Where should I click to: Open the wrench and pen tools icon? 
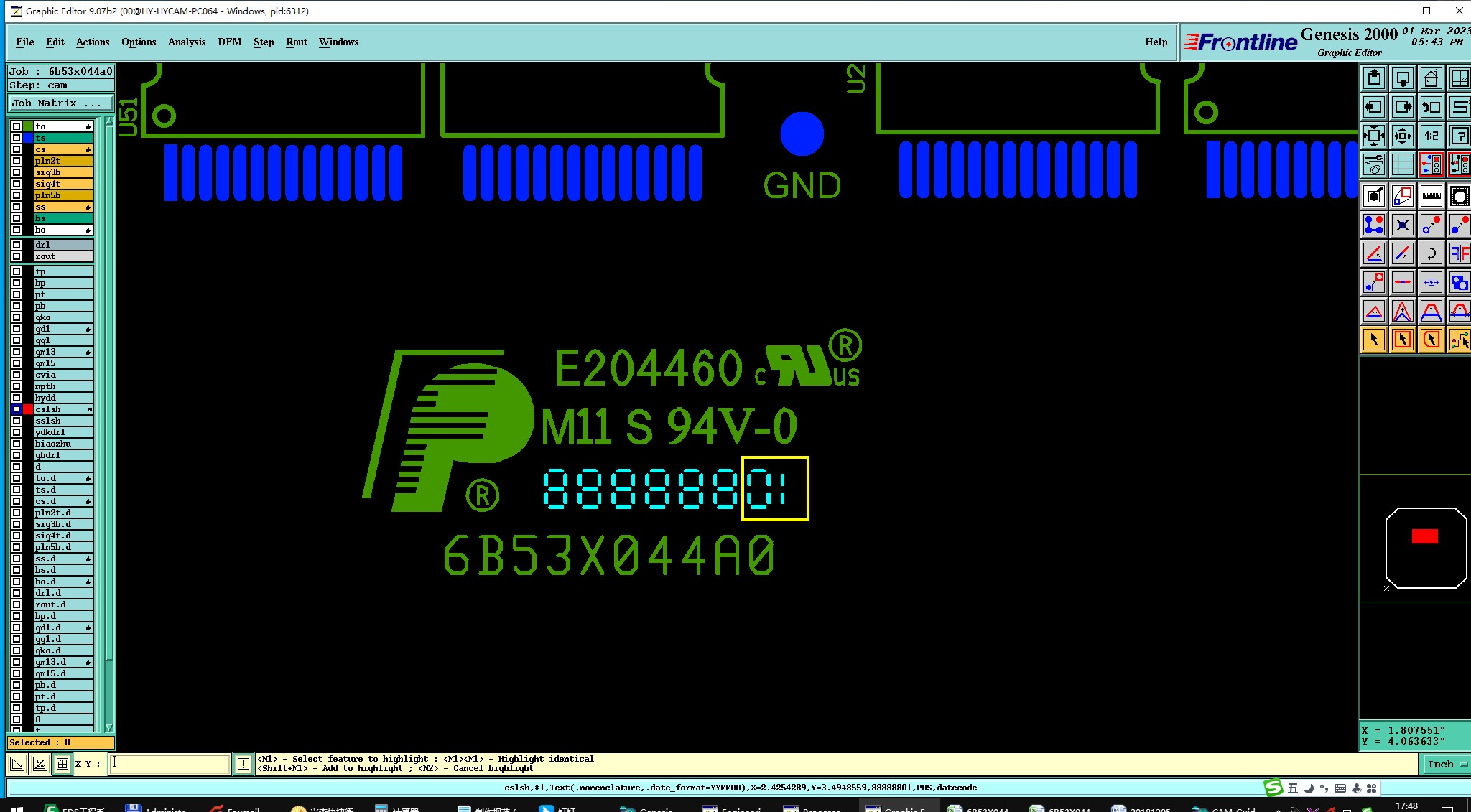coord(1373,164)
